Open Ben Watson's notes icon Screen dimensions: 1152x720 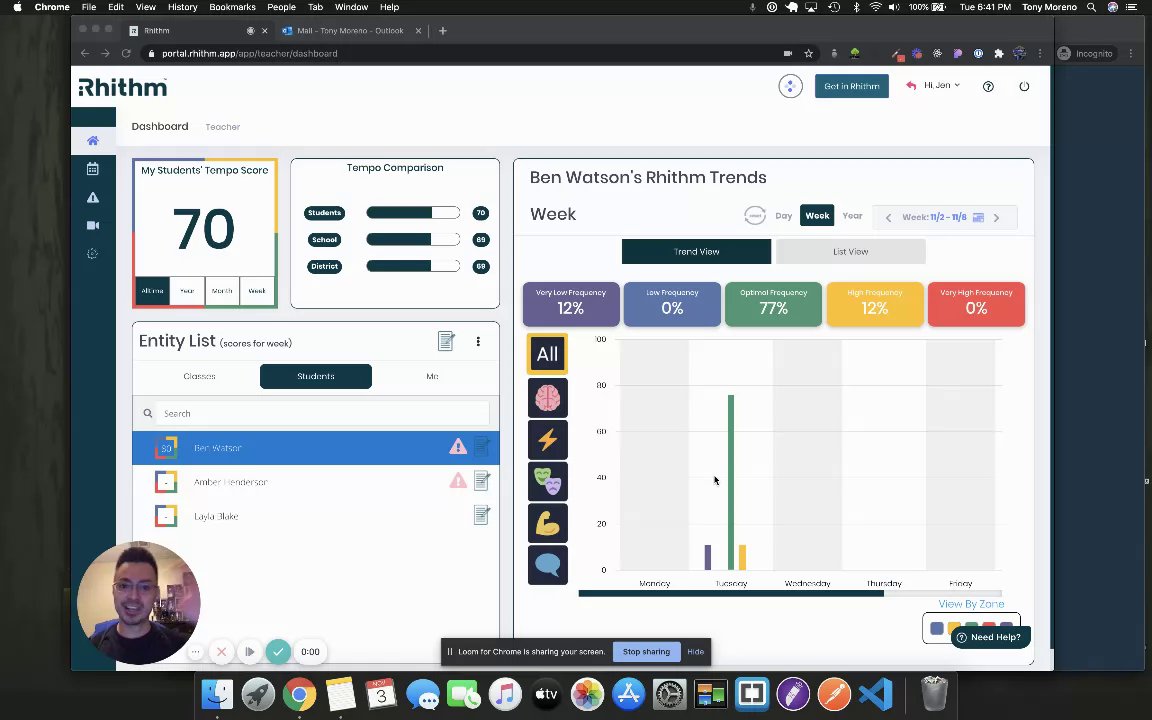[x=482, y=447]
